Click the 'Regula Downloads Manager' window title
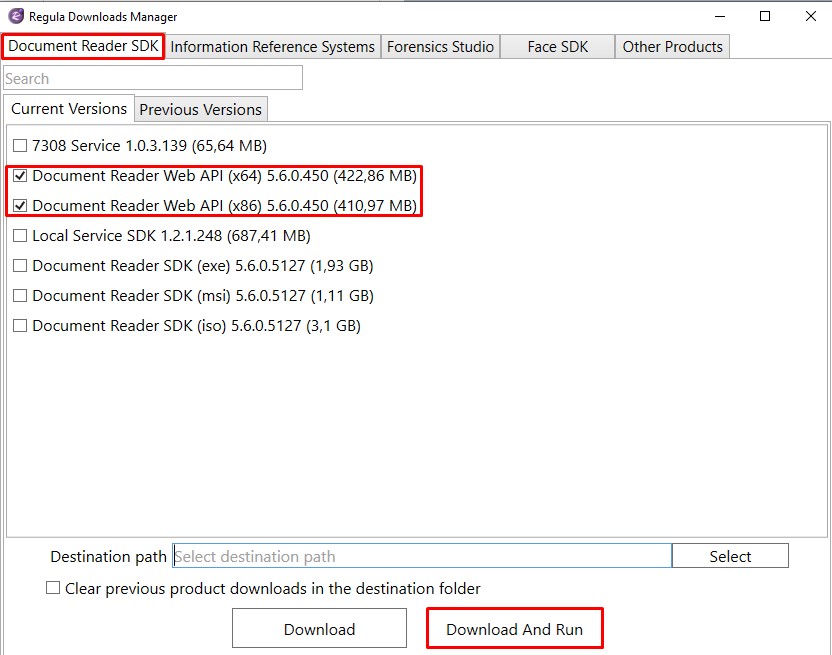The height and width of the screenshot is (655, 832). pyautogui.click(x=103, y=17)
